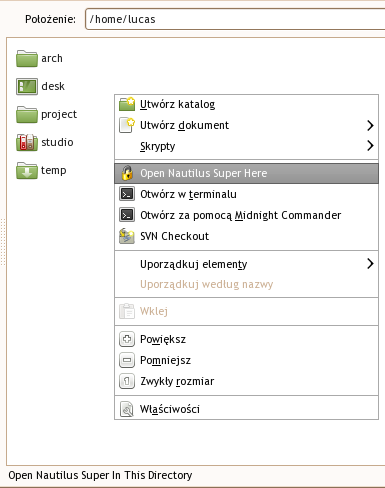Screen dimensions: 385x488
Task: Click the project folder icon
Action: point(27,114)
